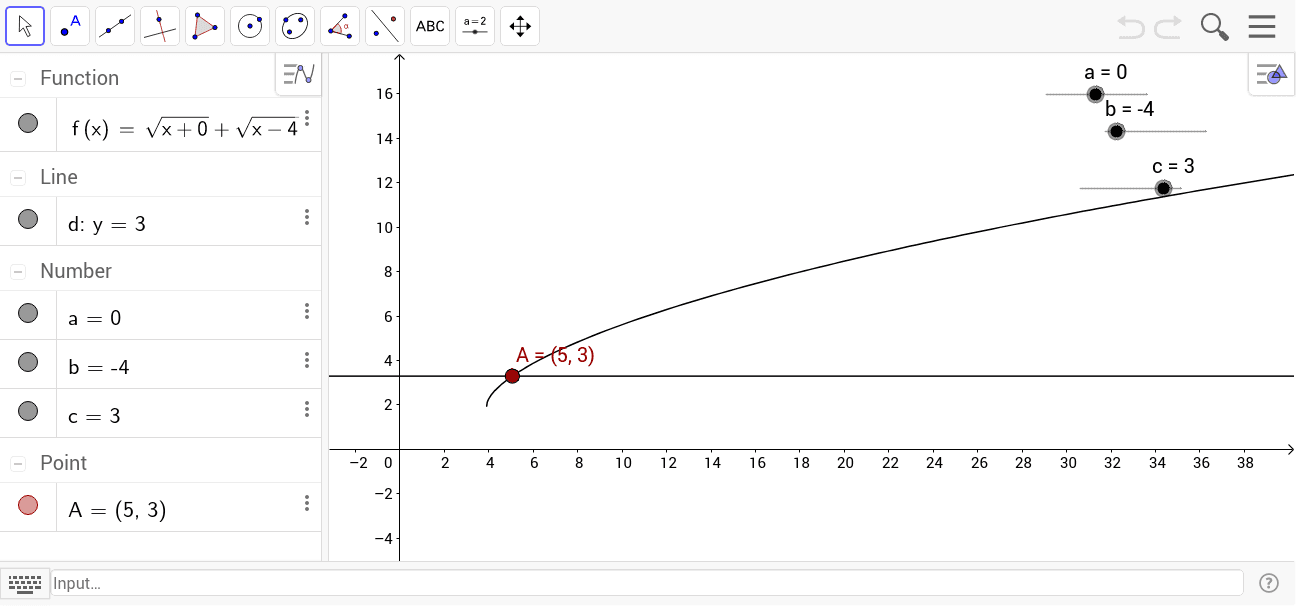Click the Point heading text
This screenshot has height=606, width=1296.
[63, 463]
